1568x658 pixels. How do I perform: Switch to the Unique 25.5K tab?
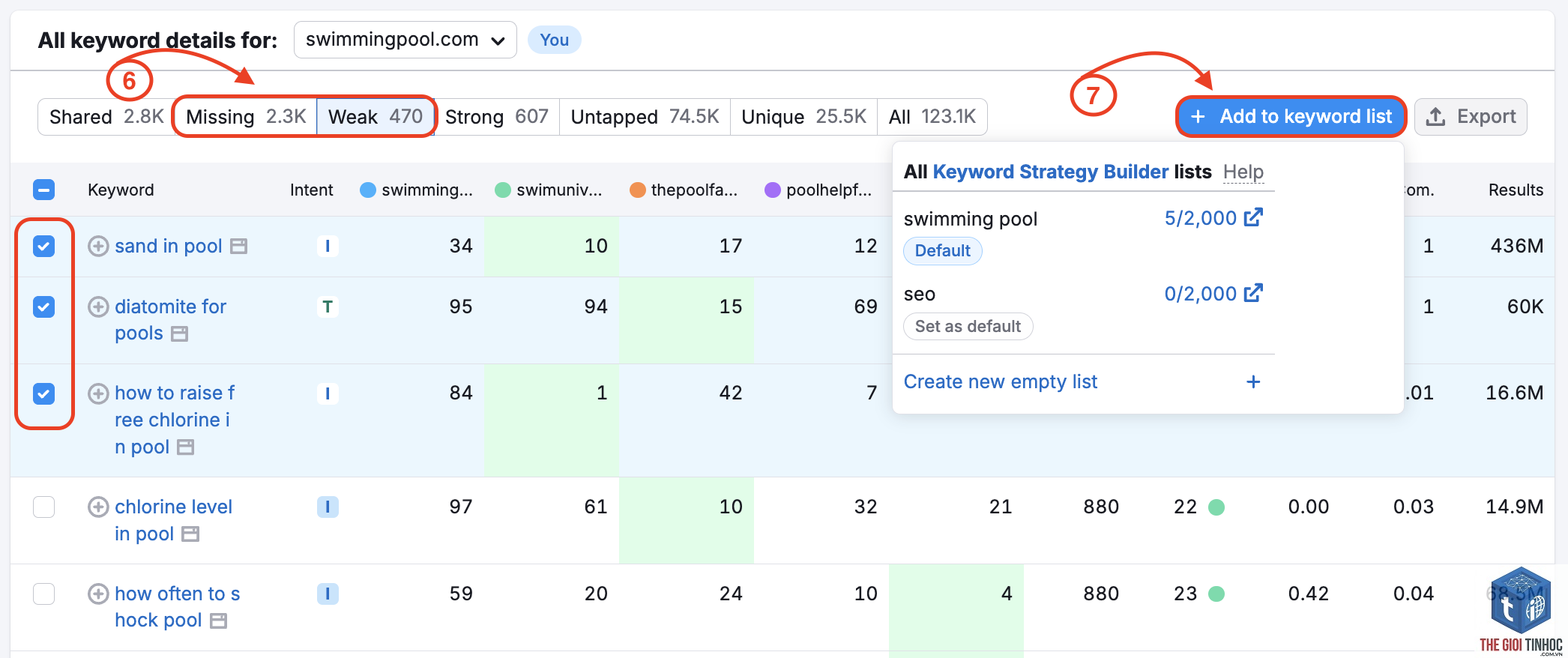pos(803,117)
